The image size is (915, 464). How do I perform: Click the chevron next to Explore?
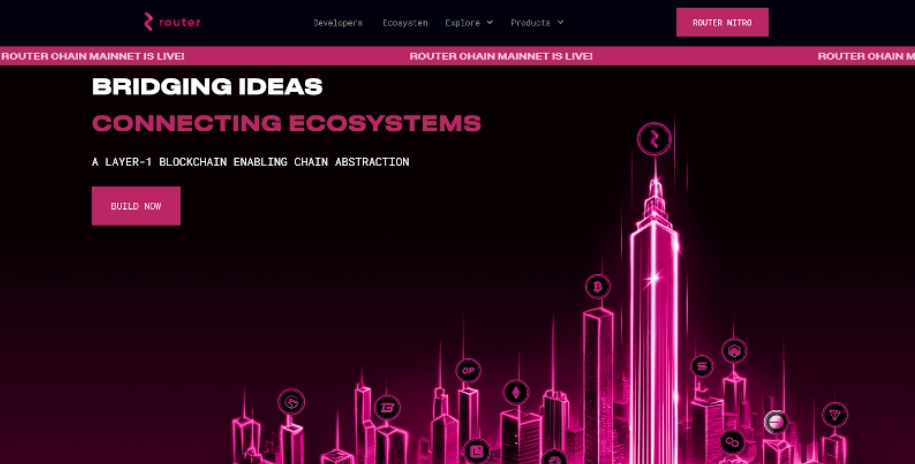(x=490, y=22)
